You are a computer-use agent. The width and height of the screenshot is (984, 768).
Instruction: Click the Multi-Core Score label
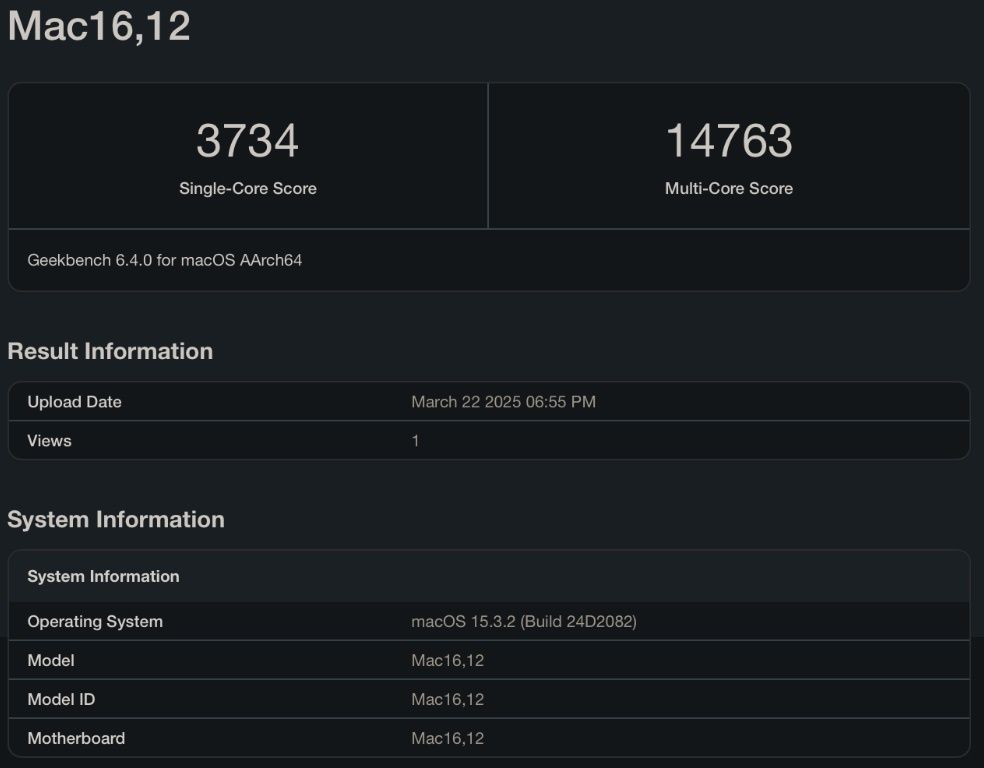[x=729, y=188]
